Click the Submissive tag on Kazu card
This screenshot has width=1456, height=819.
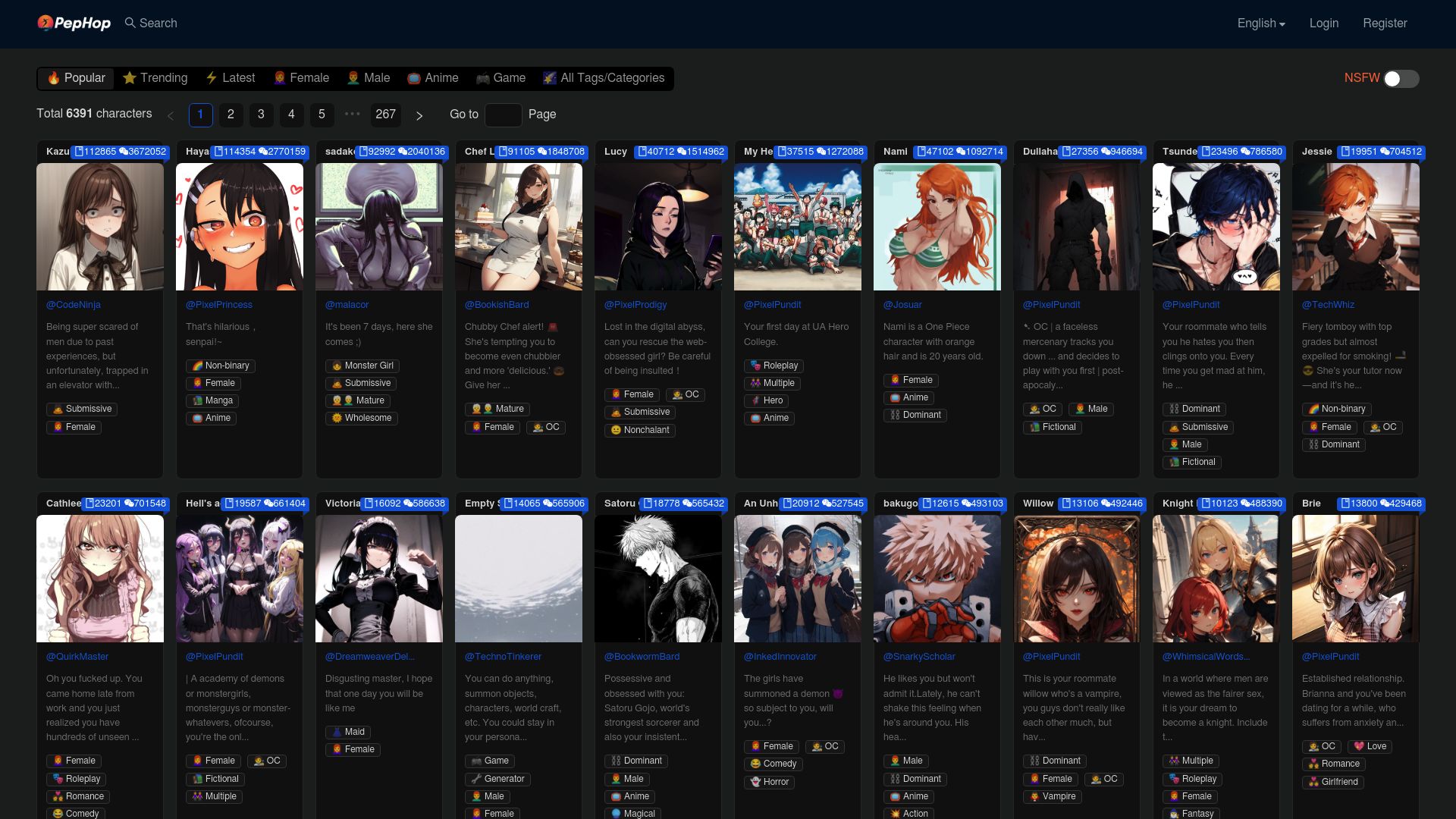(82, 409)
